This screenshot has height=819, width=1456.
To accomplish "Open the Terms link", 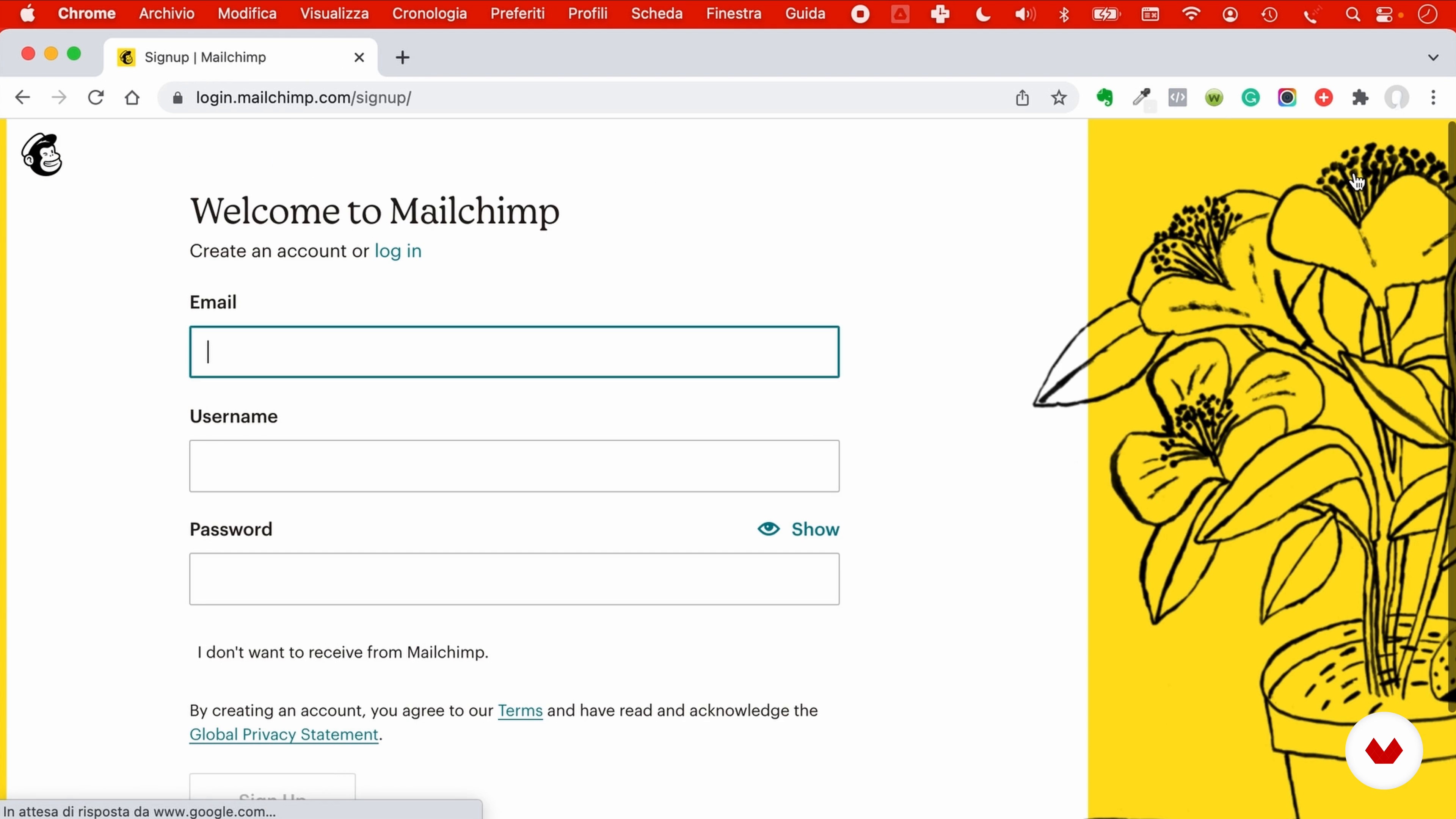I will click(520, 711).
